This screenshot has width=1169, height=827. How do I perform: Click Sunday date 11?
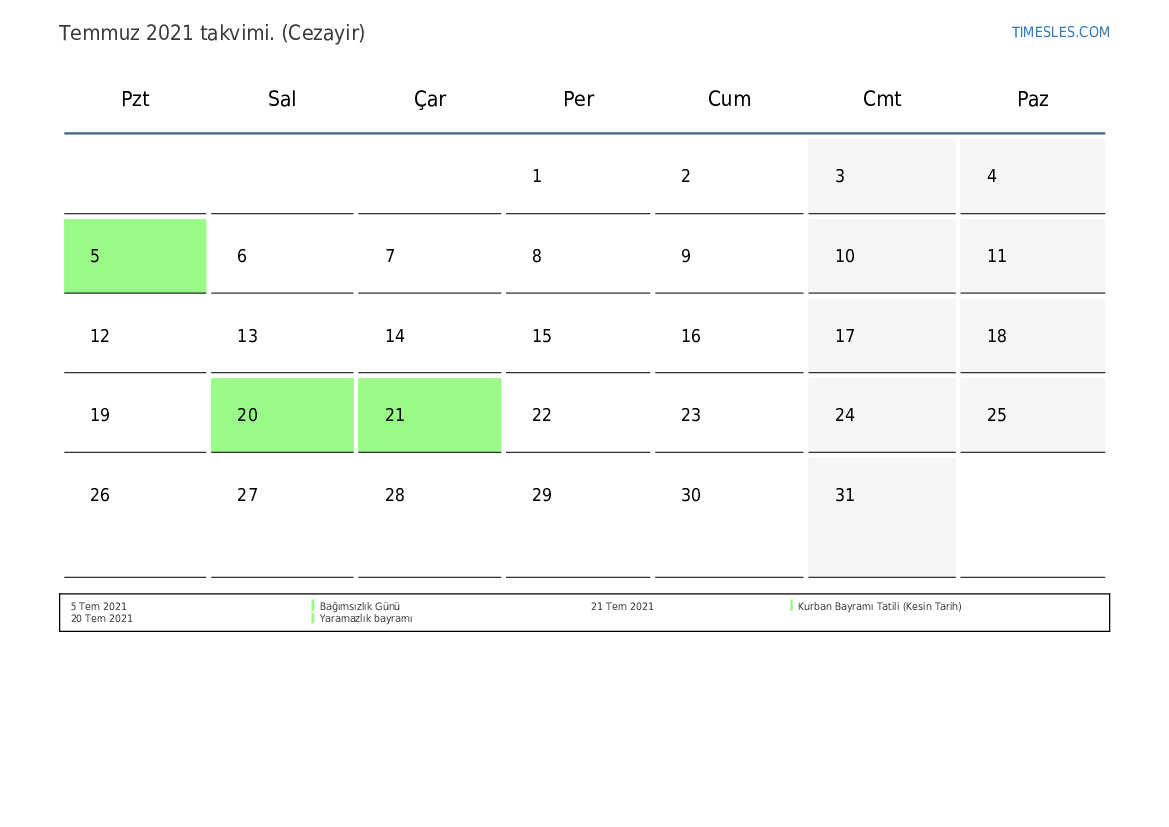click(1033, 256)
